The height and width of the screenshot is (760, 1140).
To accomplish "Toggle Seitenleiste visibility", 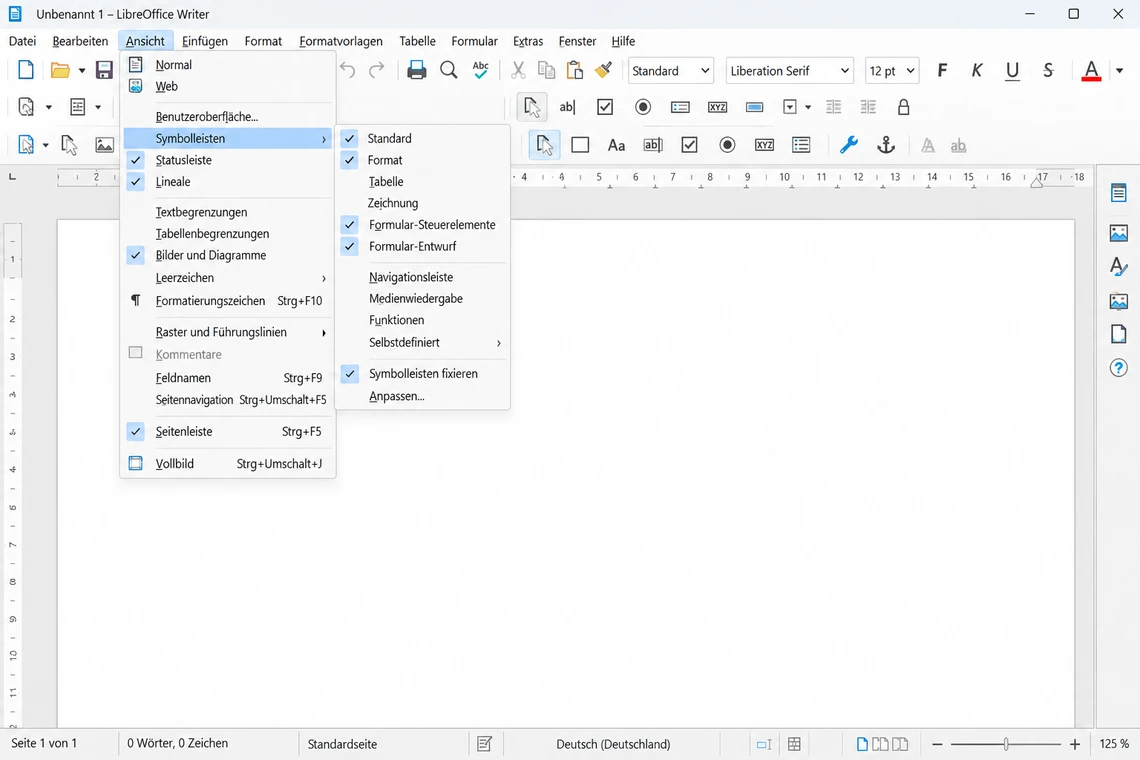I will point(228,431).
